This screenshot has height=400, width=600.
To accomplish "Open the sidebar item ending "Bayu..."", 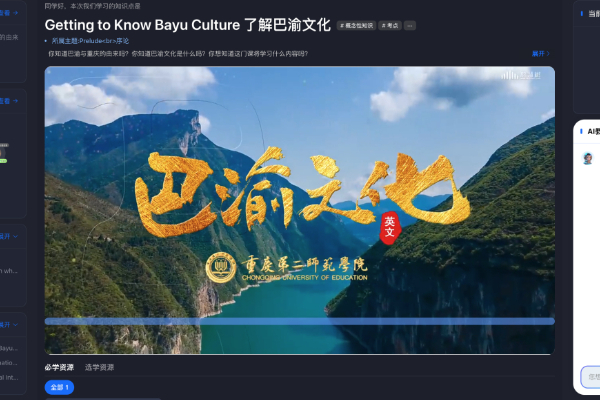I will click(x=9, y=348).
